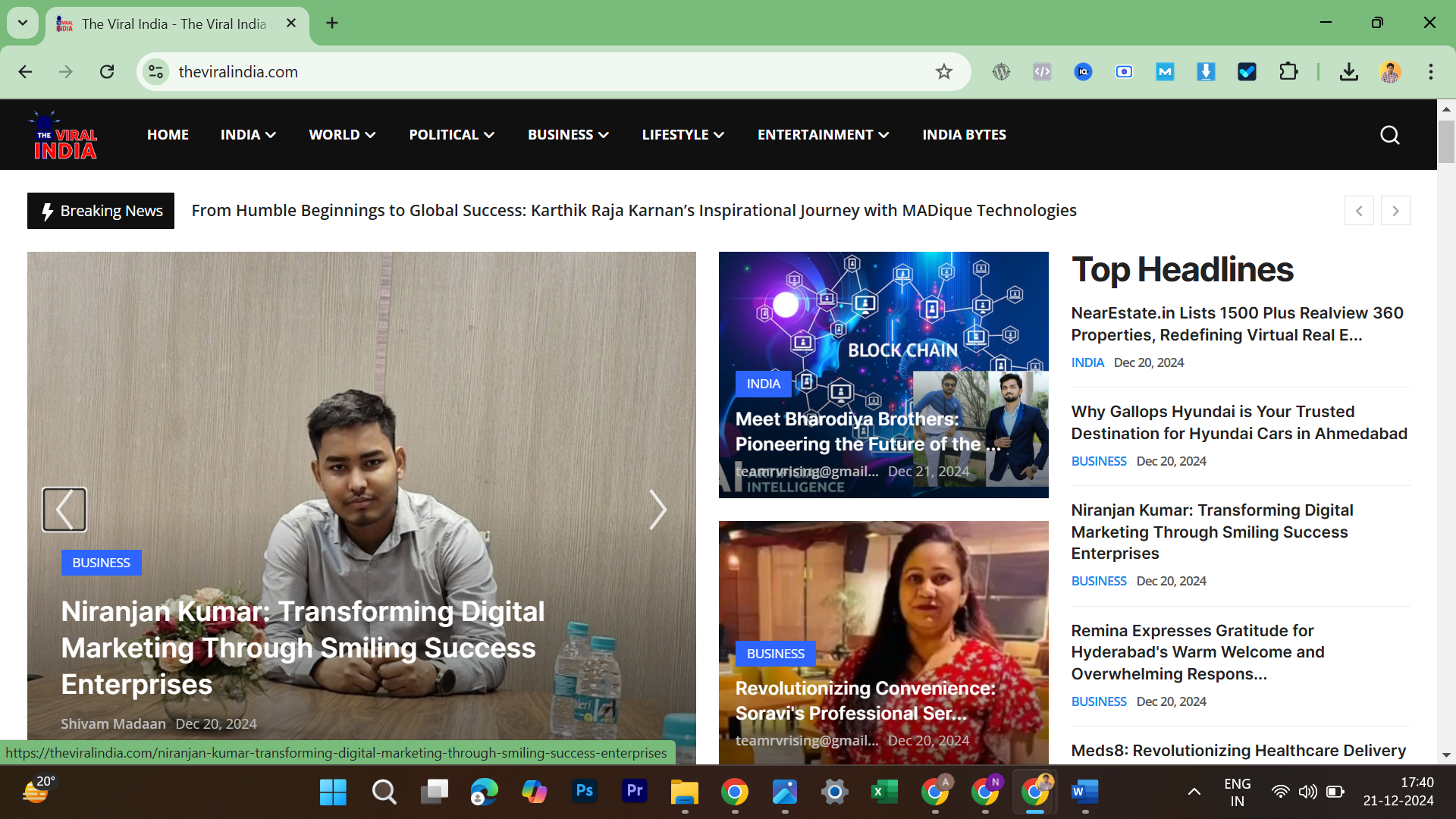Screen dimensions: 1456x819
Task: Click the blue IQ extension icon
Action: (1083, 72)
